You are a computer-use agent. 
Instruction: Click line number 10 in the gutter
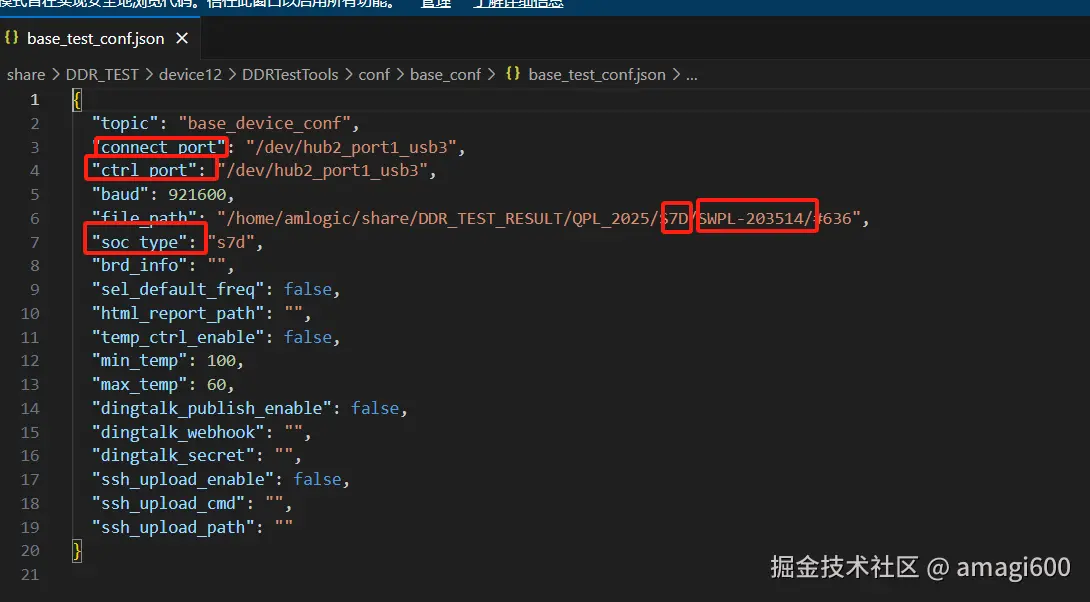point(30,314)
